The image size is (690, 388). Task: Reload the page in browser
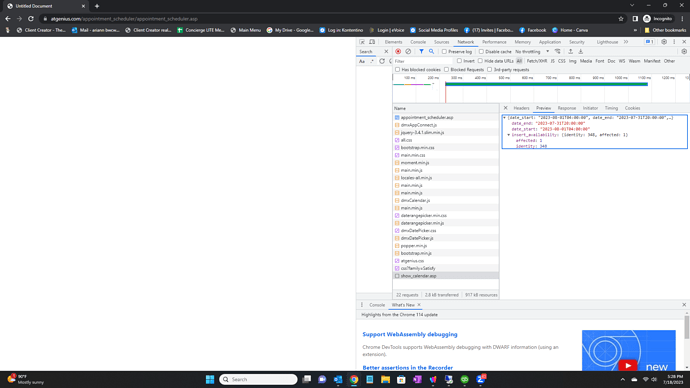[31, 18]
